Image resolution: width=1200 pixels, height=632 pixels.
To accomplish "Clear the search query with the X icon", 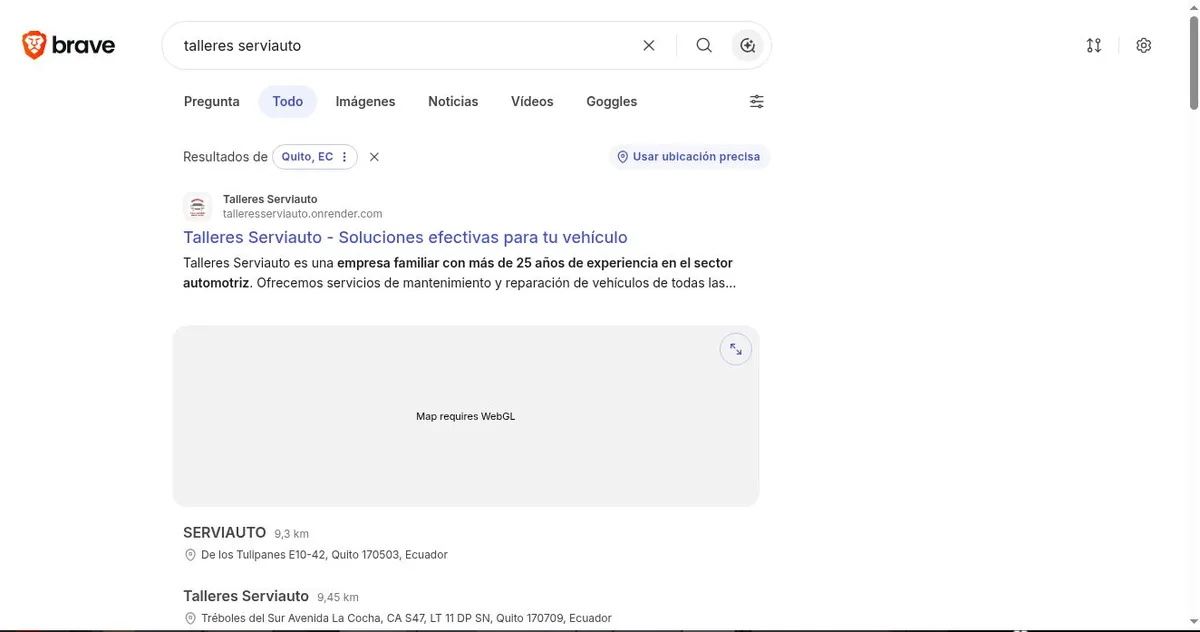I will tap(649, 45).
